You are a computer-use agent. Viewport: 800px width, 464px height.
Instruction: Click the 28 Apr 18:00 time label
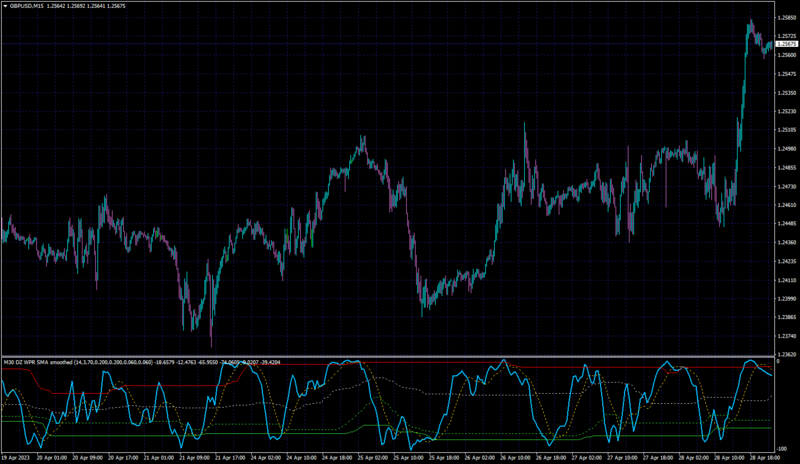tap(766, 458)
